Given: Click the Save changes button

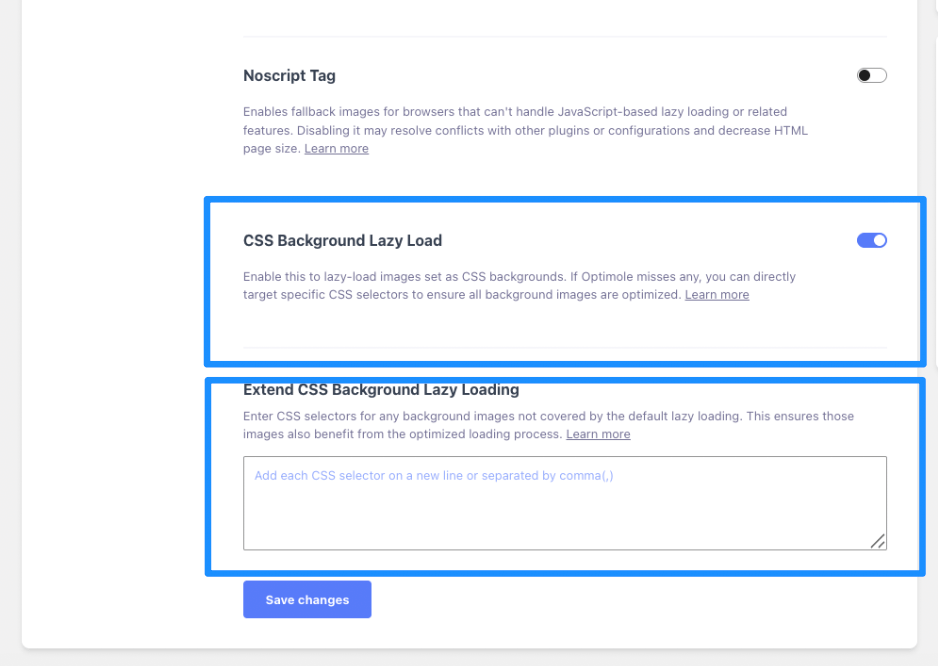Looking at the screenshot, I should pyautogui.click(x=307, y=600).
